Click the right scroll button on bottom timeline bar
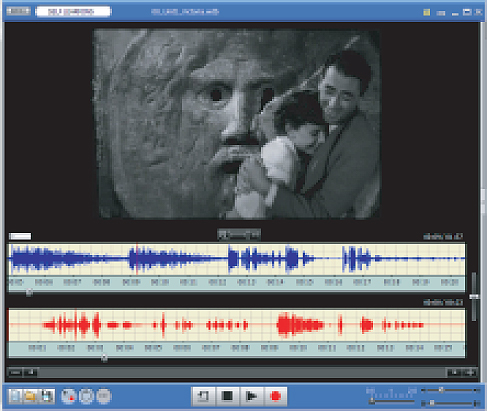Image resolution: width=488 pixels, height=411 pixels. (x=470, y=372)
